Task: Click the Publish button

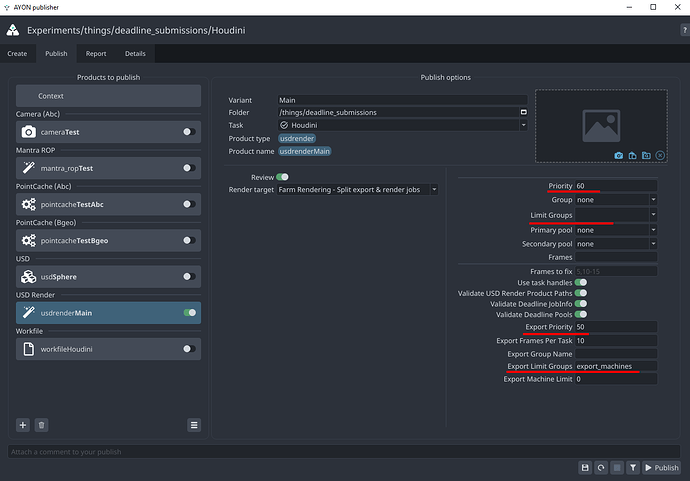Action: coord(661,467)
